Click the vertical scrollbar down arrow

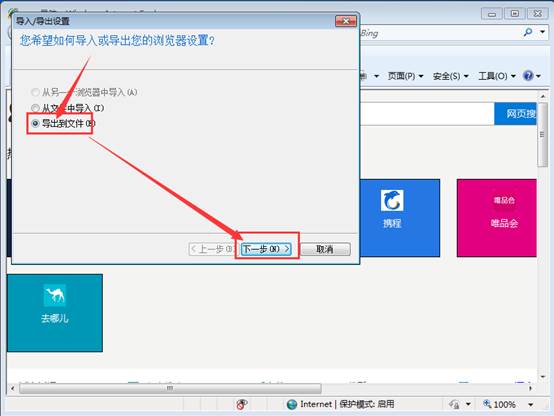543,377
